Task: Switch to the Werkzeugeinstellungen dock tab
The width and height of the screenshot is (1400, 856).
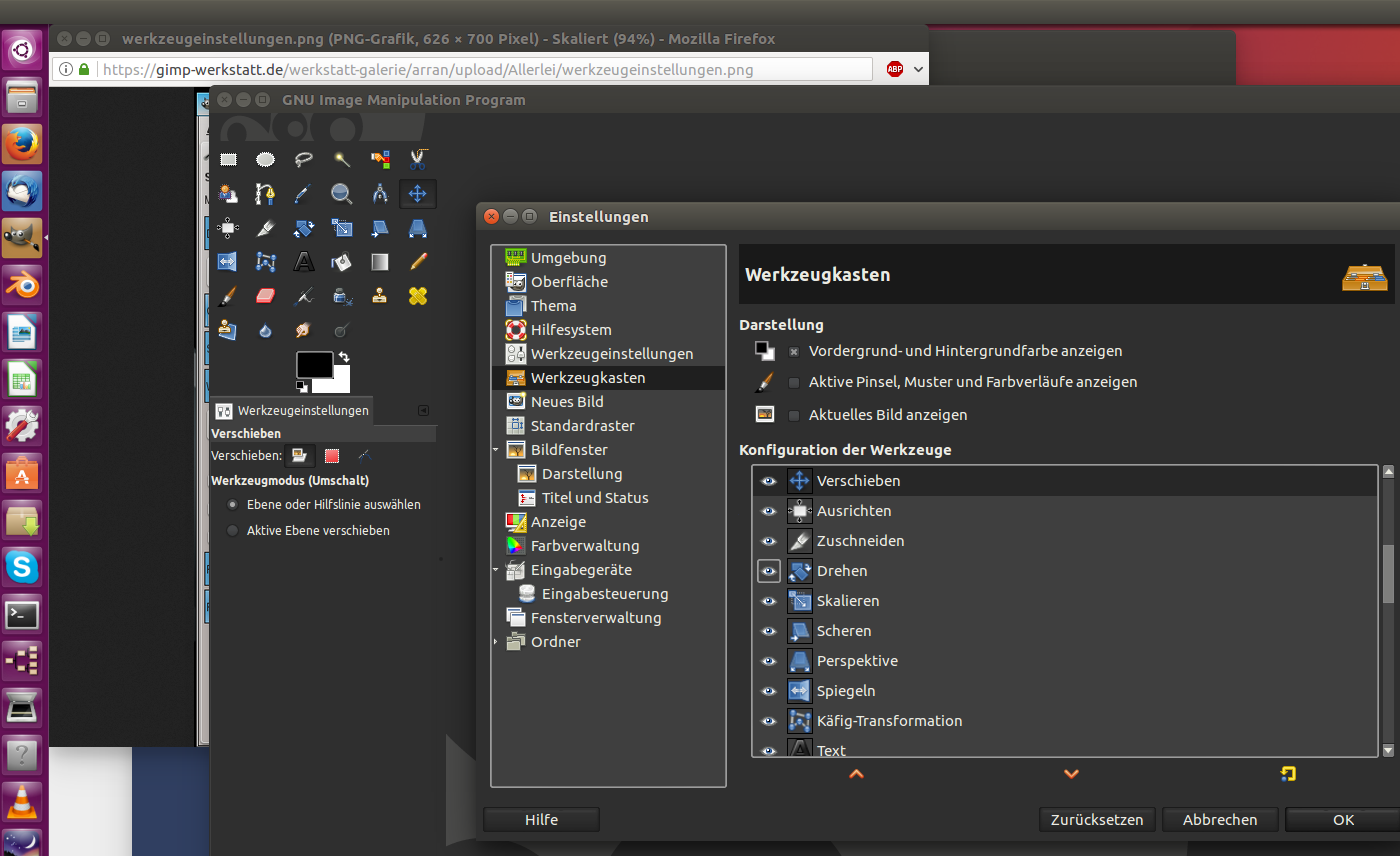Action: tap(292, 410)
